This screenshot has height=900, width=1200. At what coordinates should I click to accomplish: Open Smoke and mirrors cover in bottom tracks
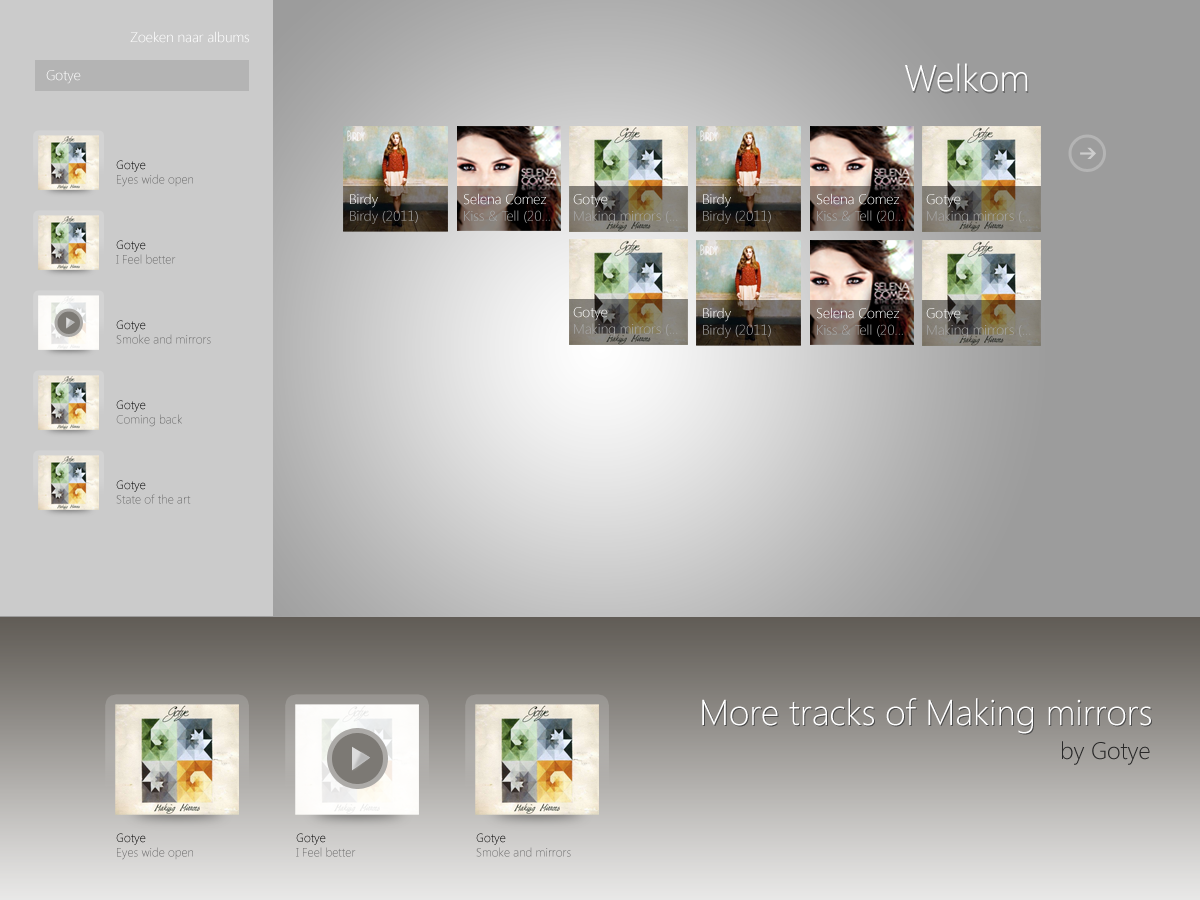[x=537, y=759]
